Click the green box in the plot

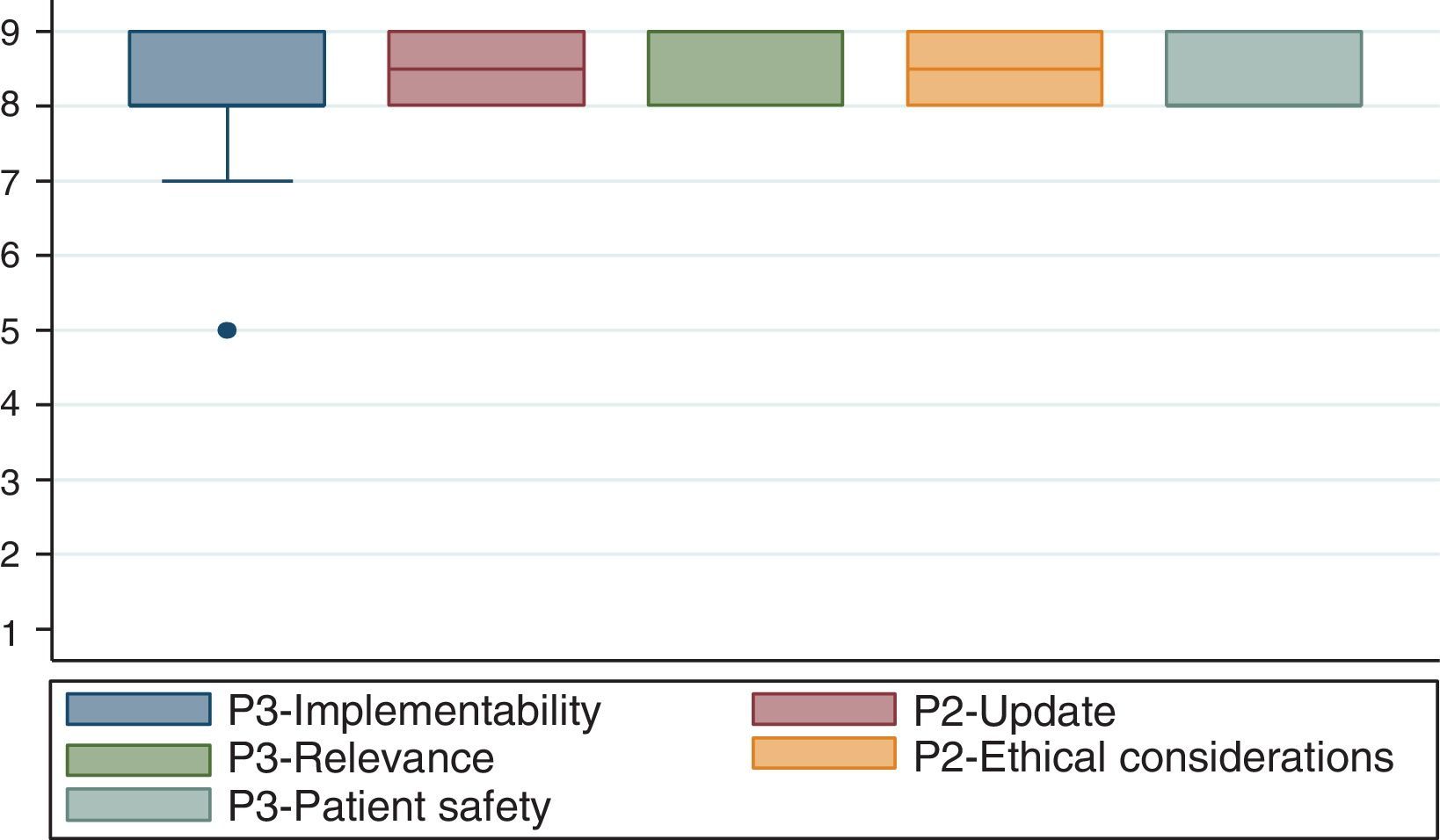pos(745,69)
